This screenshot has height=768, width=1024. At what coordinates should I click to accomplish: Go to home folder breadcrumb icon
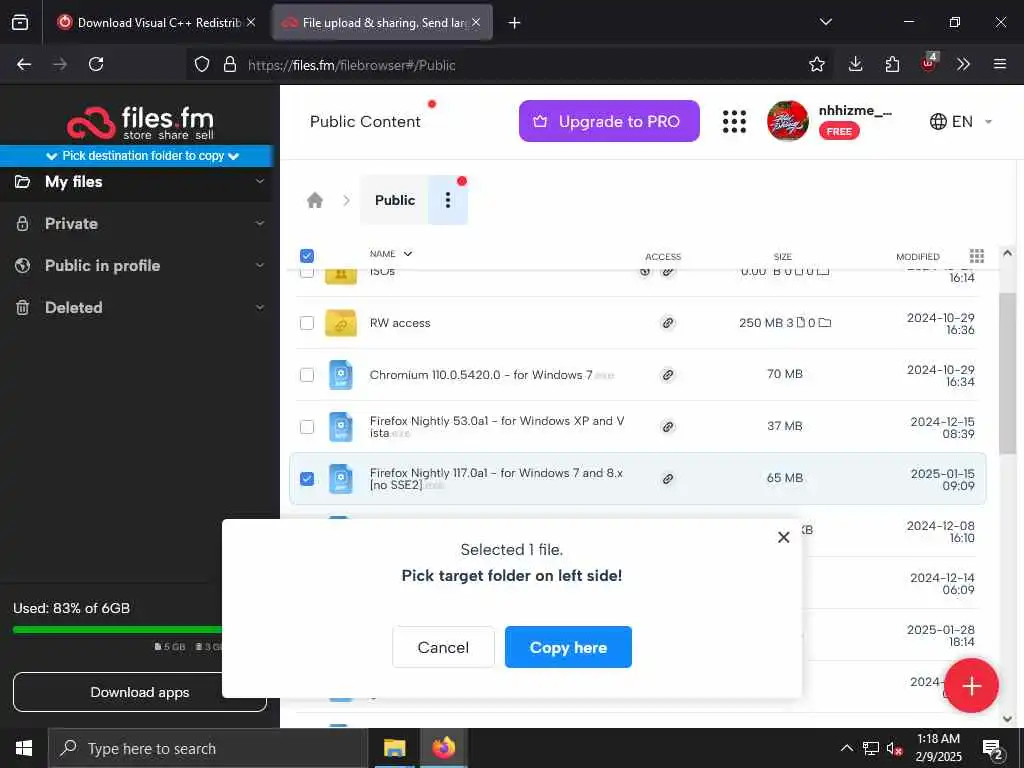(x=315, y=200)
